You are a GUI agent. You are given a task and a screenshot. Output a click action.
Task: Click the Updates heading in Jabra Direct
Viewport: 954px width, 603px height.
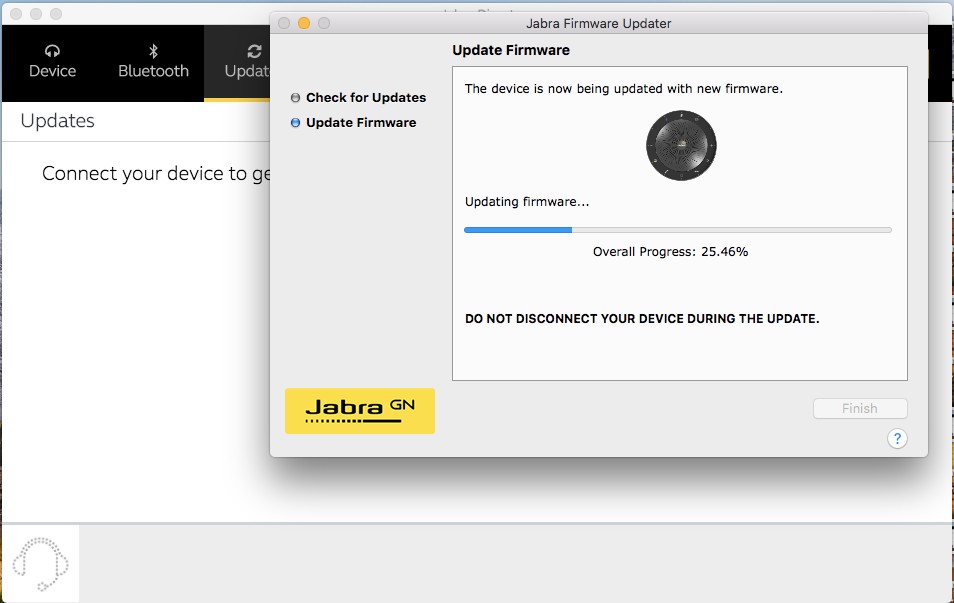click(x=57, y=120)
